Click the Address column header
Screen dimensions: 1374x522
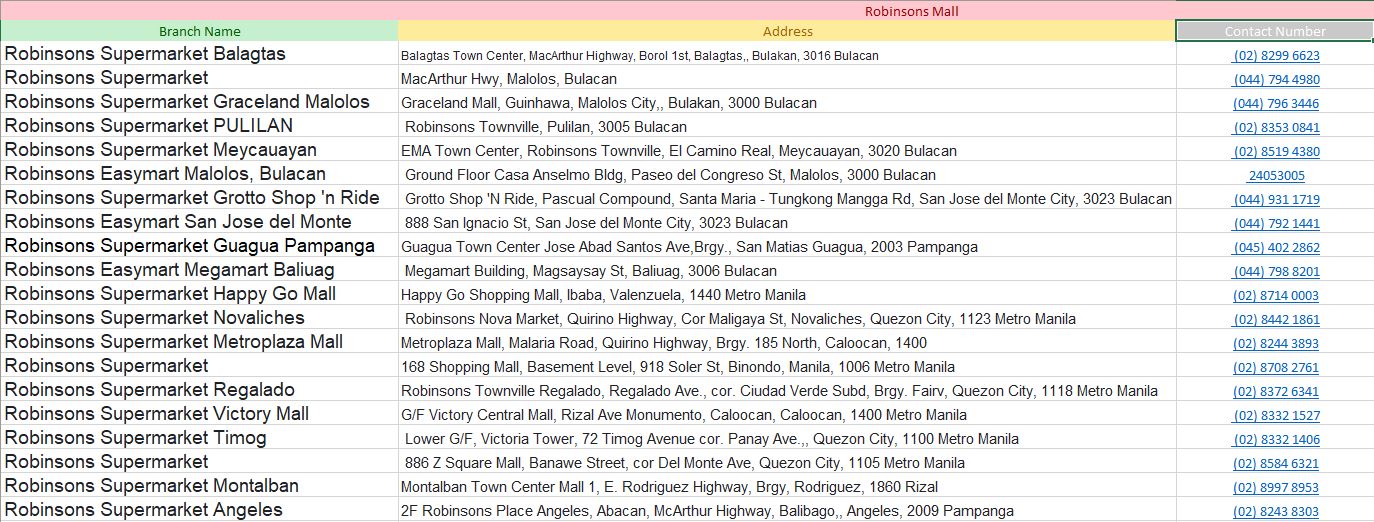(x=787, y=31)
